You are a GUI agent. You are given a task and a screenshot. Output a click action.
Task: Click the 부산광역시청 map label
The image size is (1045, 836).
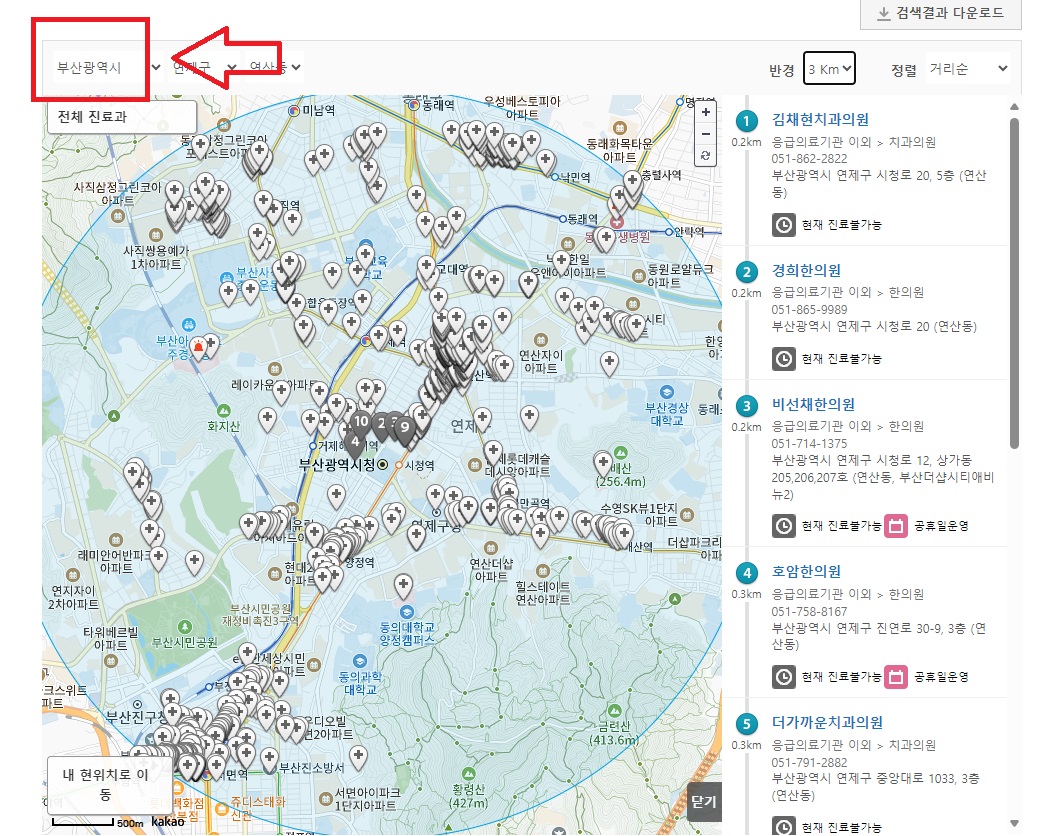(x=337, y=465)
